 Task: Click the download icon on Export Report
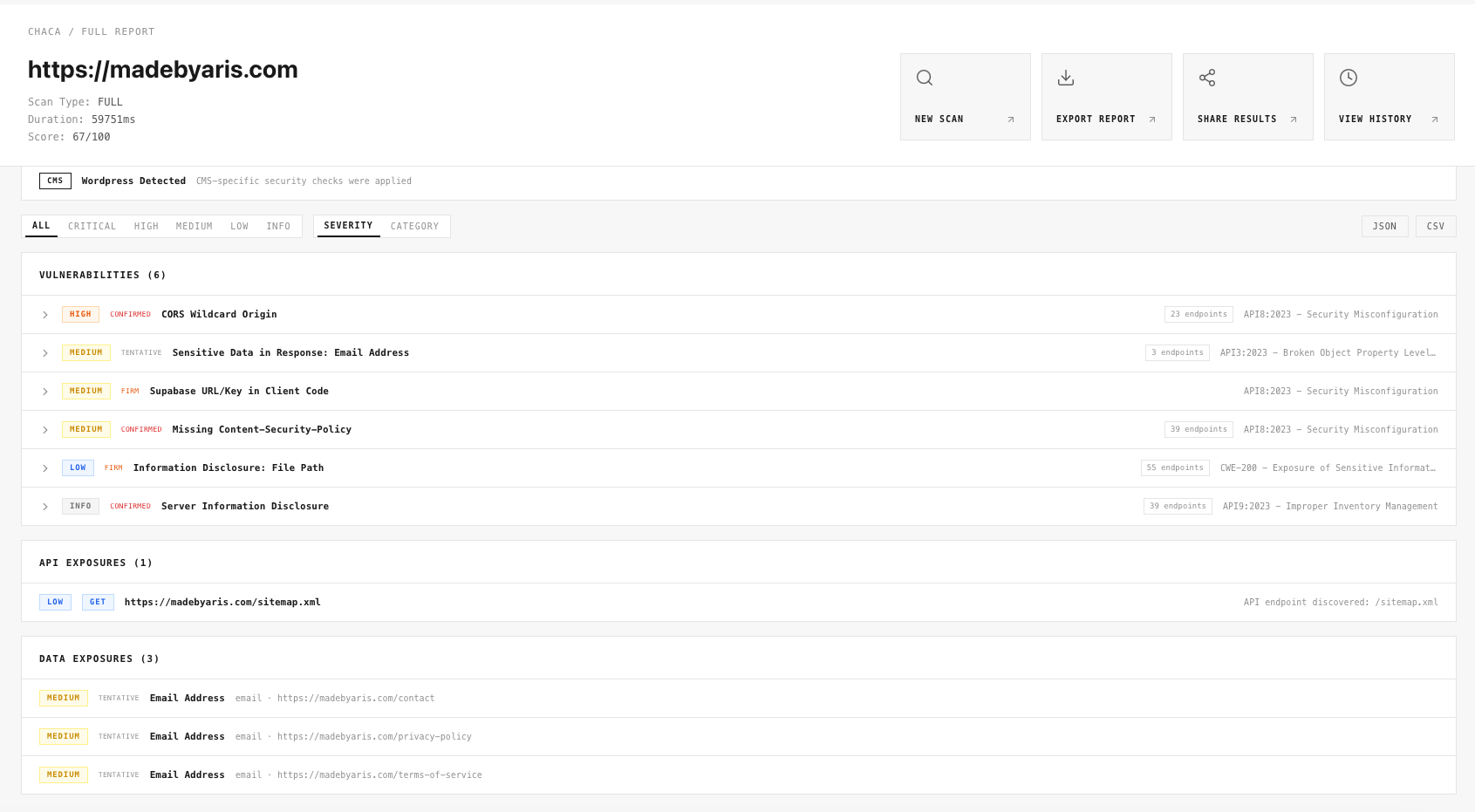(x=1065, y=78)
